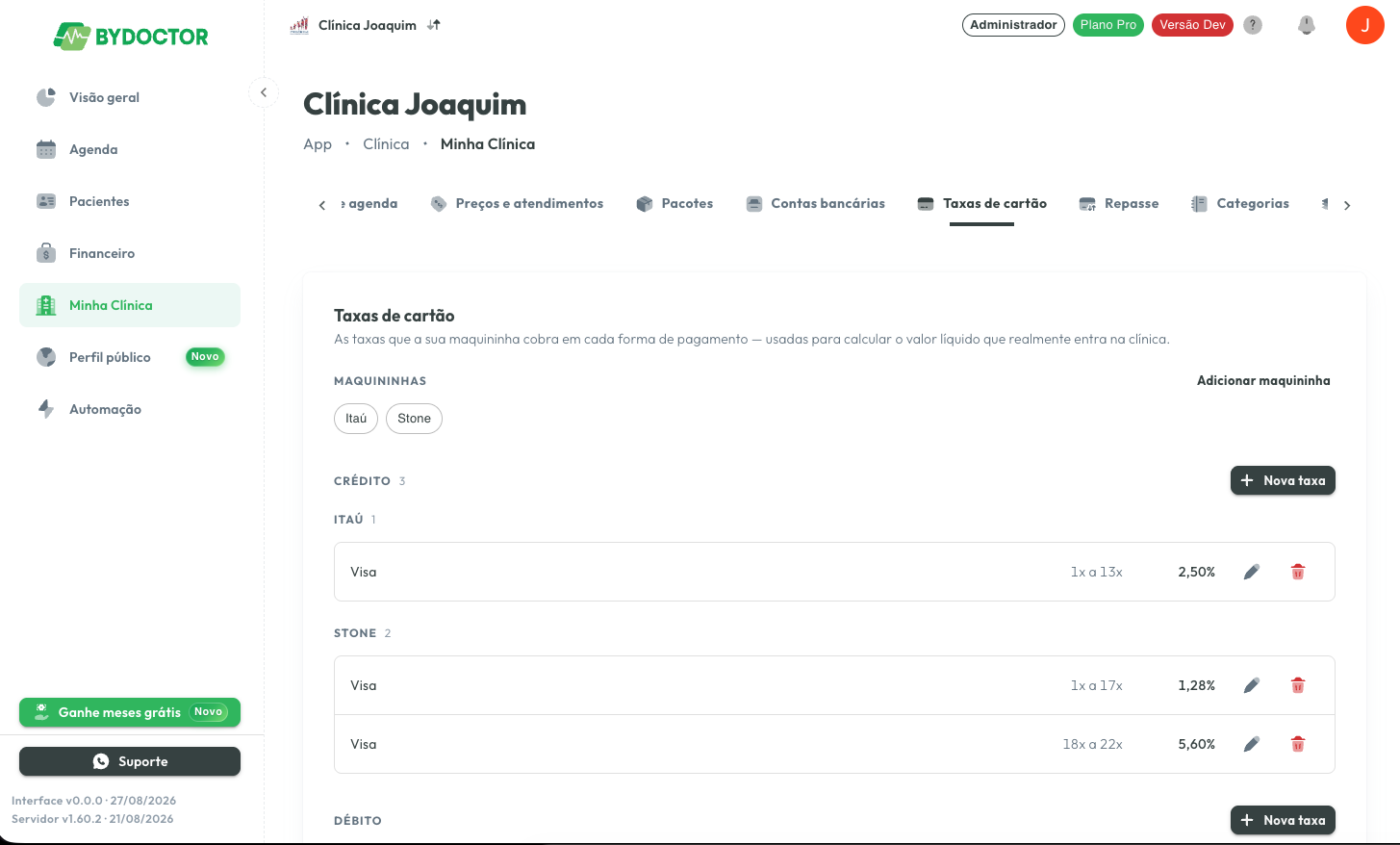Open Perfil público from the sidebar
The width and height of the screenshot is (1400, 845).
click(x=130, y=357)
